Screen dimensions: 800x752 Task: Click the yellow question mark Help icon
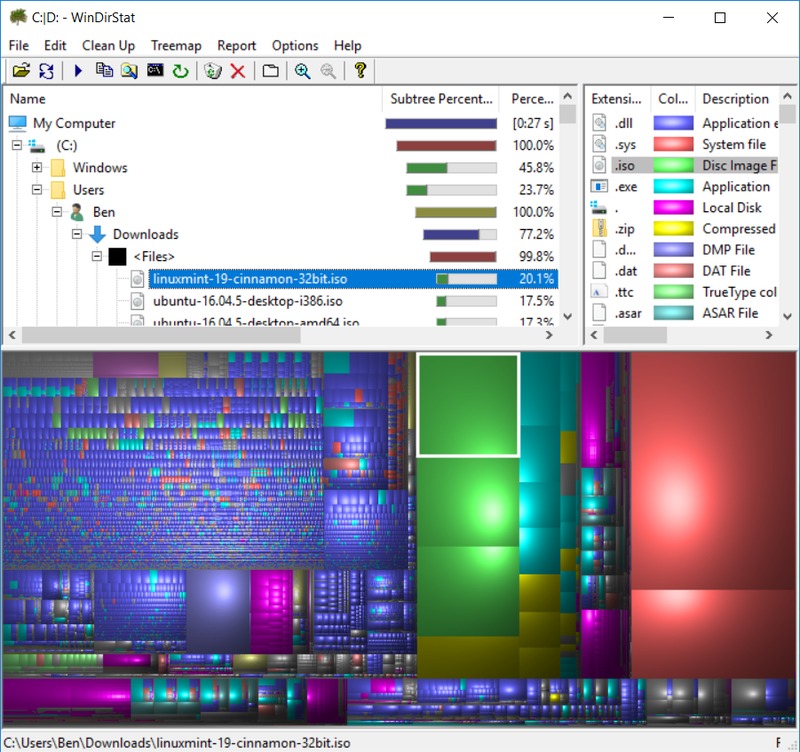pyautogui.click(x=360, y=71)
